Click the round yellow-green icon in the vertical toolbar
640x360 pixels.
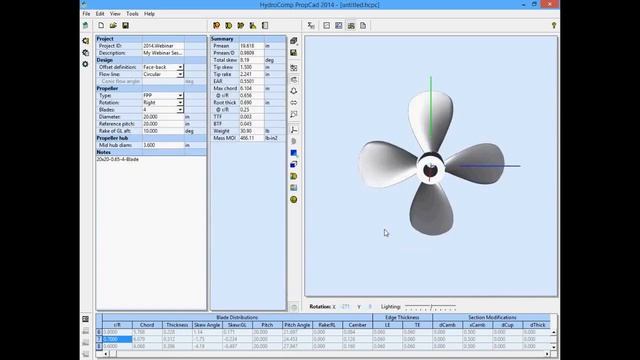coord(293,200)
